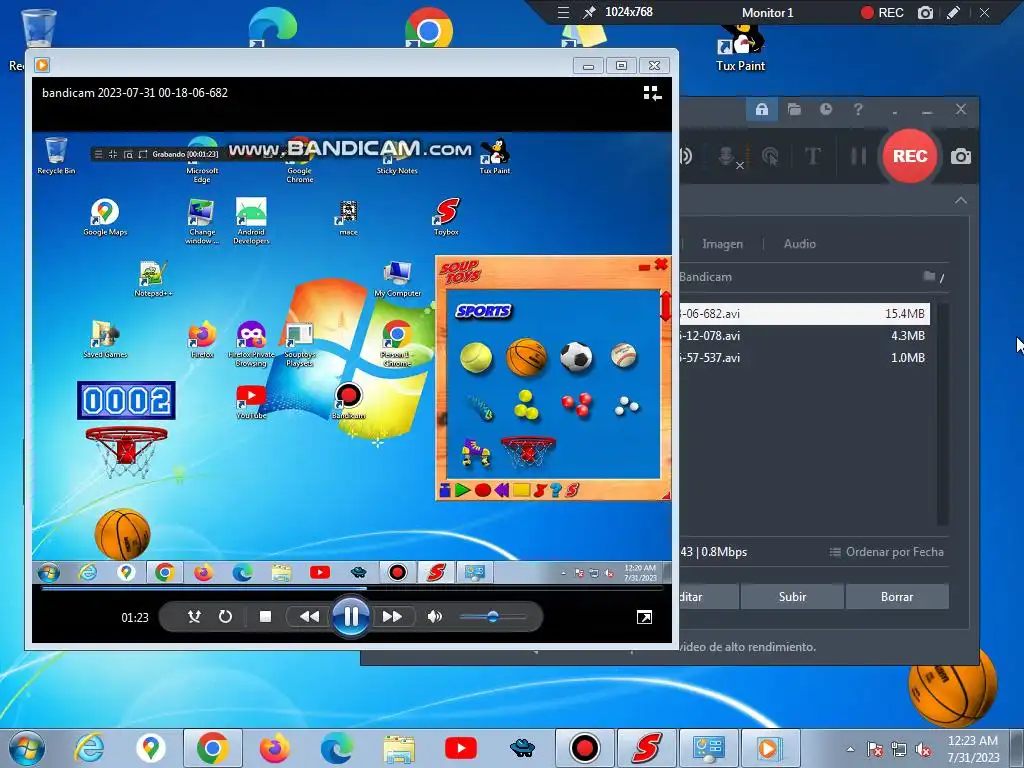Click the camera capture icon beside big REC
The width and height of the screenshot is (1024, 768).
tap(961, 156)
